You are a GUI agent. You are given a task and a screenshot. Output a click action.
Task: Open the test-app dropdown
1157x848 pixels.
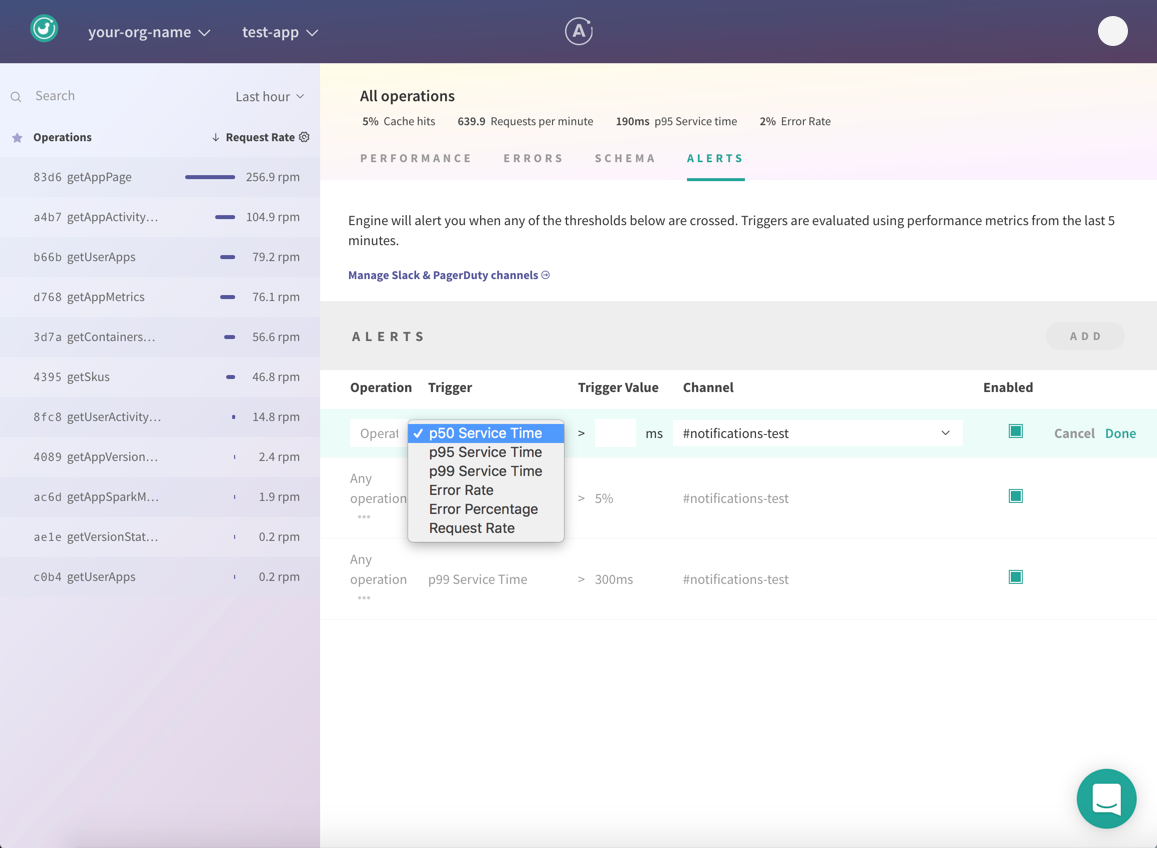pos(280,32)
